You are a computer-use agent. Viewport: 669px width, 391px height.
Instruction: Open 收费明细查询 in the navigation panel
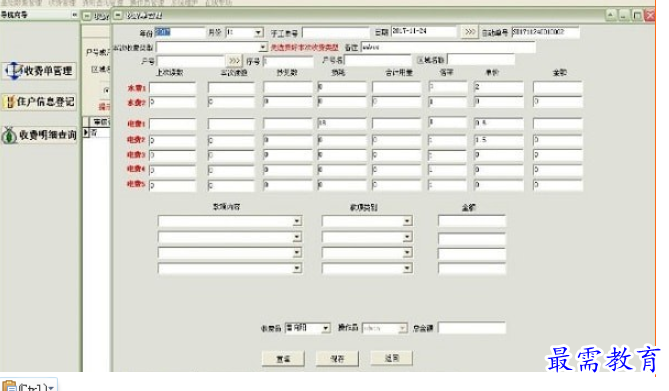[40, 134]
